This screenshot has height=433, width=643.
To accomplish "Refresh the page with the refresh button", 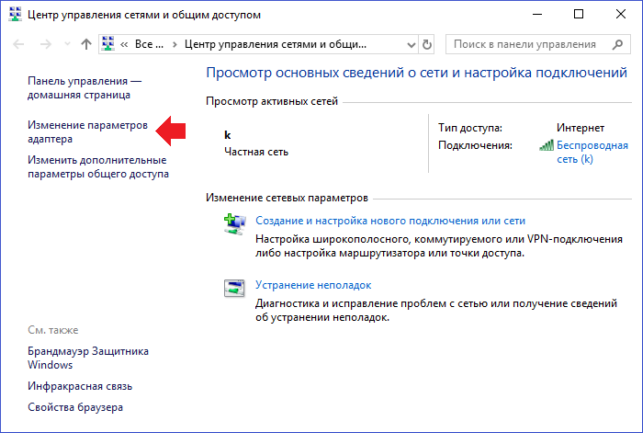I will [427, 44].
